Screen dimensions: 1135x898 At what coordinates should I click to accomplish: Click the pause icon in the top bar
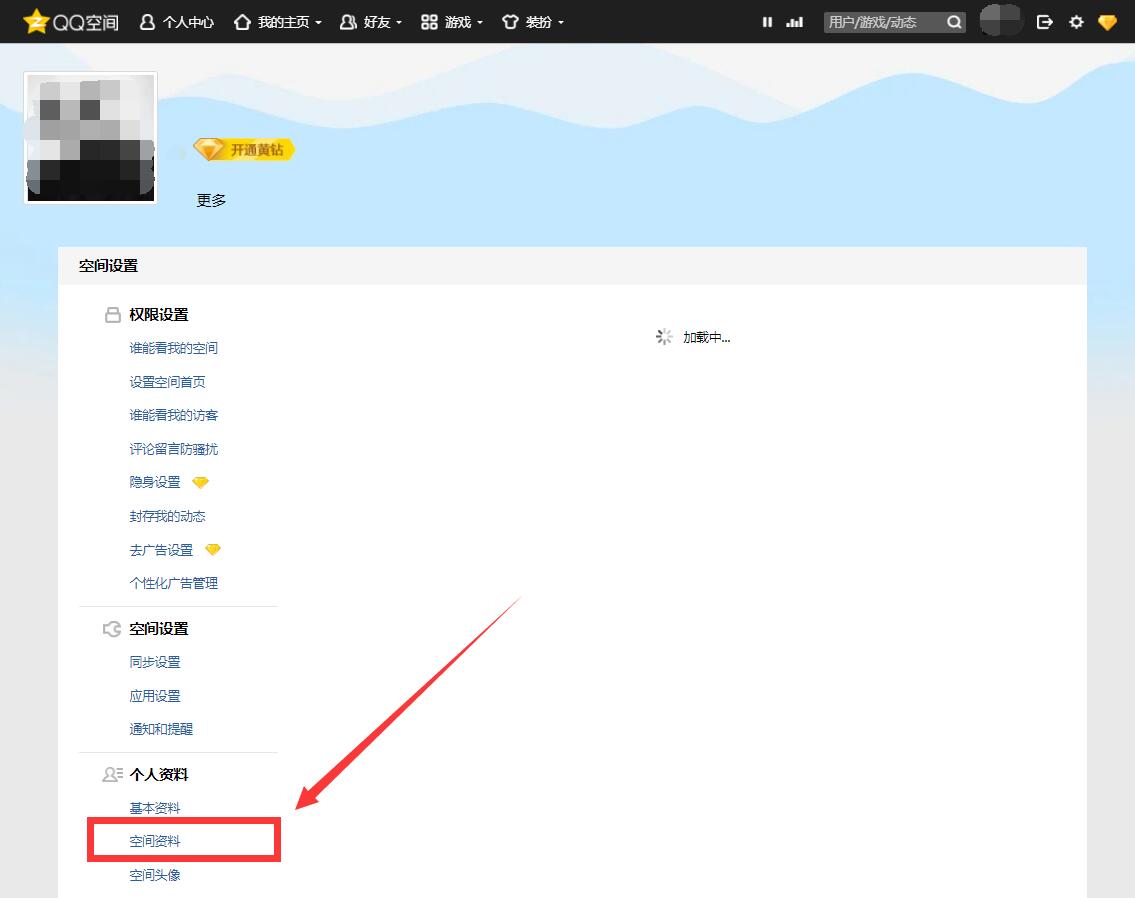[x=766, y=21]
